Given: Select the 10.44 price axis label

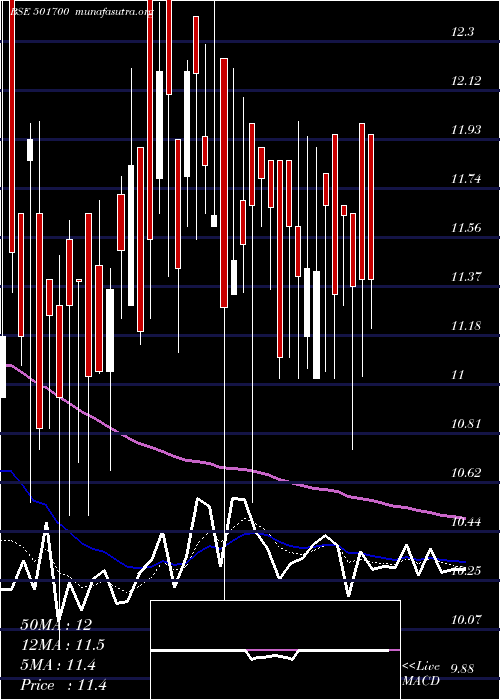Looking at the screenshot, I should click(467, 521).
